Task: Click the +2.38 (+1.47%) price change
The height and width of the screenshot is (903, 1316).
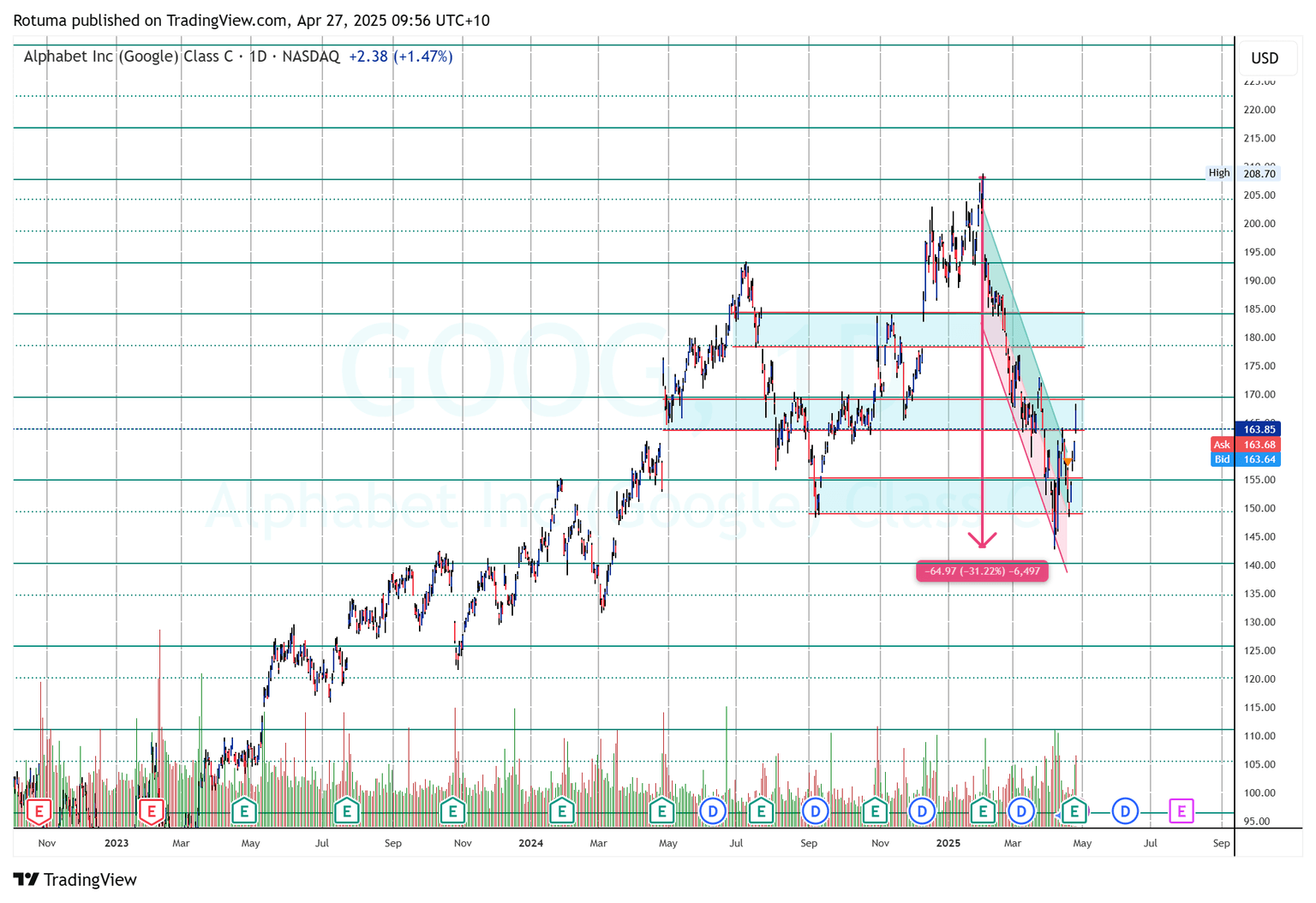Action: pyautogui.click(x=401, y=57)
